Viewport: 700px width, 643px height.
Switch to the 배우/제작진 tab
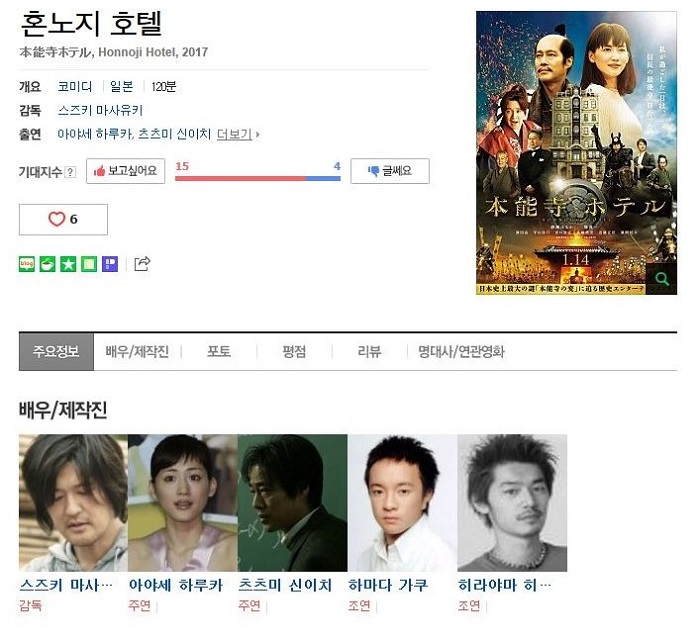(x=138, y=351)
